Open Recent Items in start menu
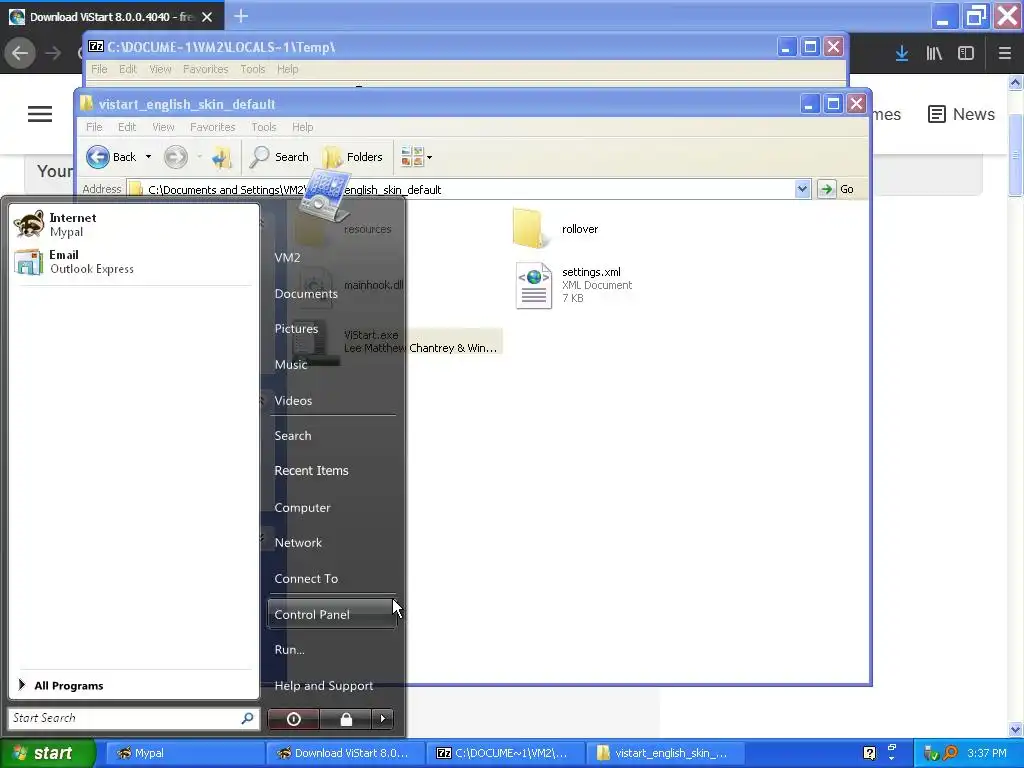This screenshot has width=1024, height=768. [x=311, y=470]
